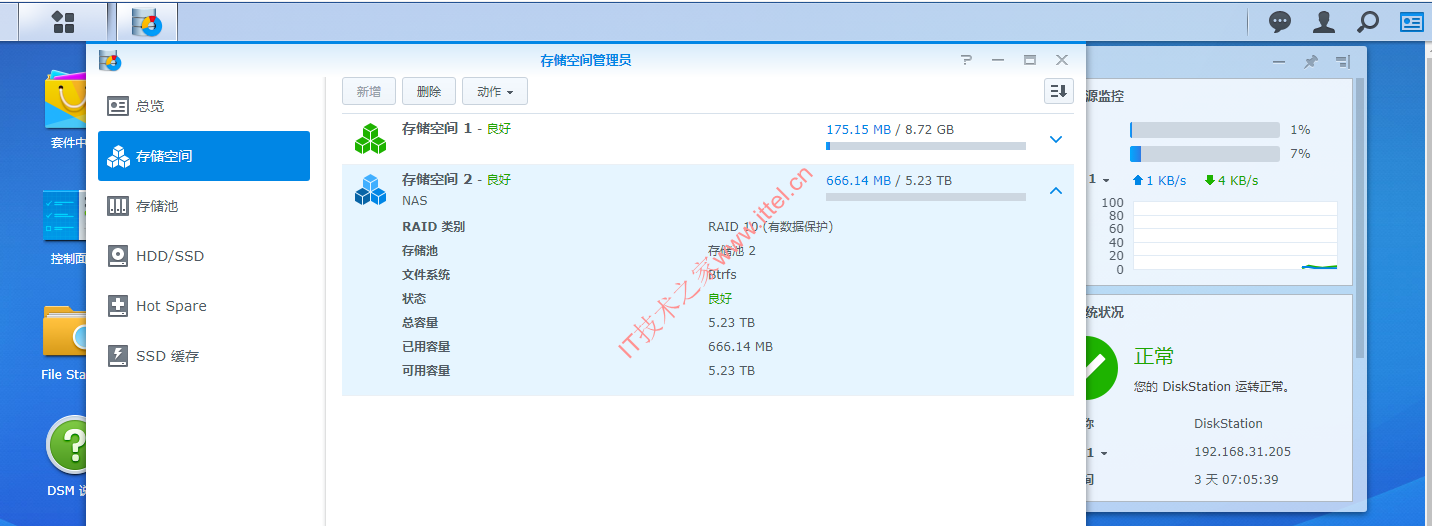The height and width of the screenshot is (526, 1432).
Task: Click the Storage Manager taskbar icon
Action: pos(147,21)
